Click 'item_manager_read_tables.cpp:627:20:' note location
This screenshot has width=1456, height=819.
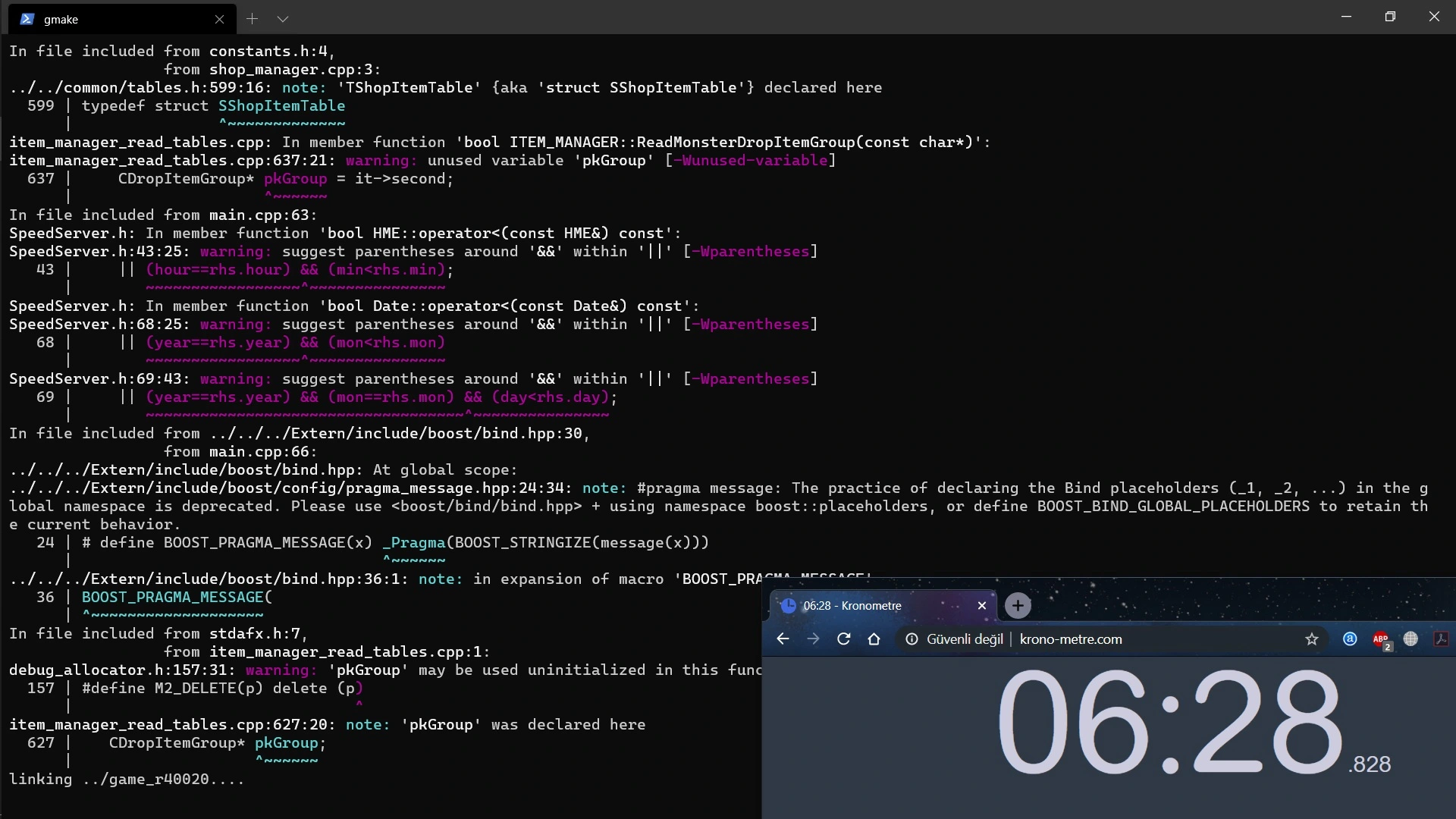(172, 725)
